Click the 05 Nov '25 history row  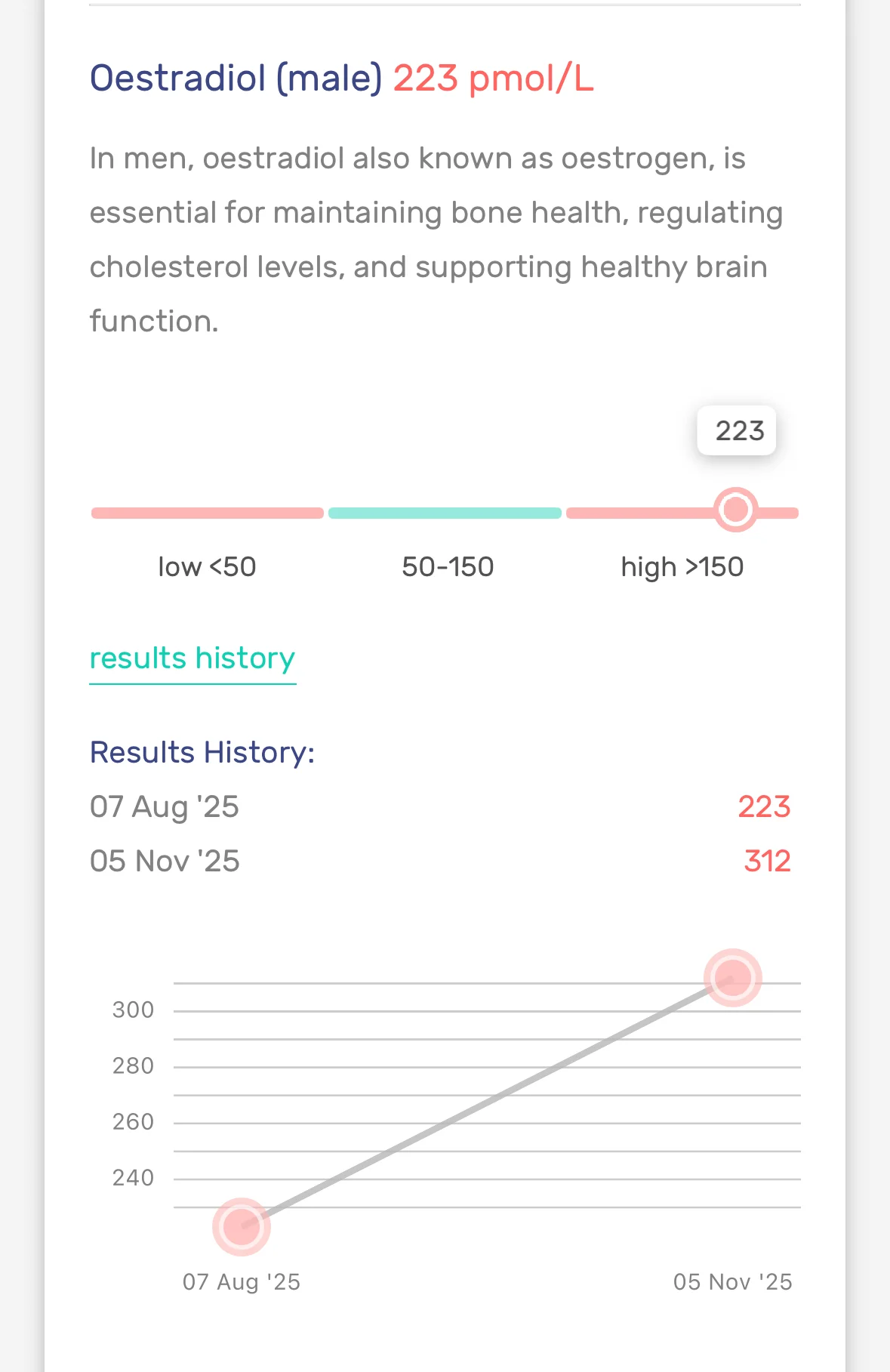tap(440, 862)
